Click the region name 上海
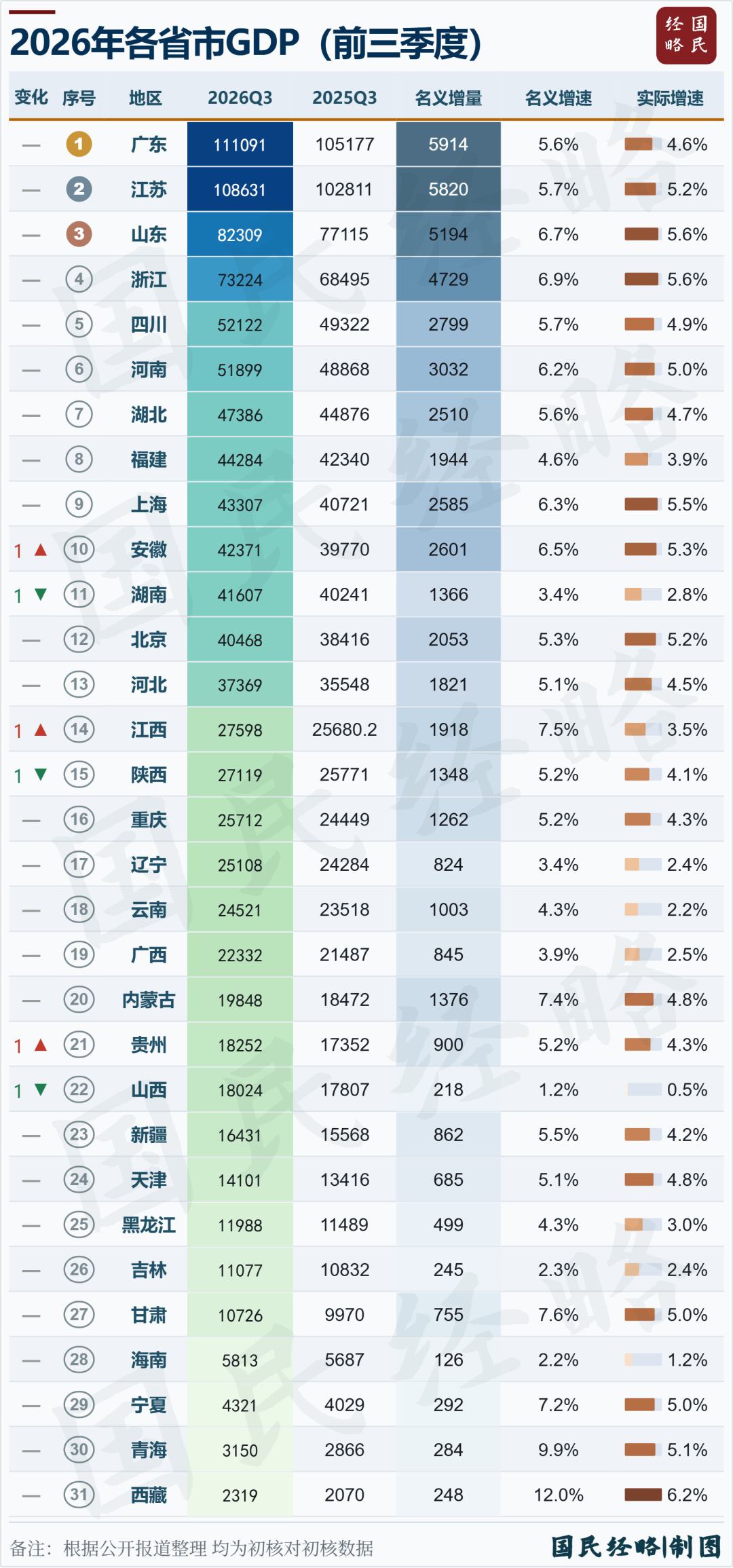This screenshot has height=1568, width=733. click(x=149, y=505)
